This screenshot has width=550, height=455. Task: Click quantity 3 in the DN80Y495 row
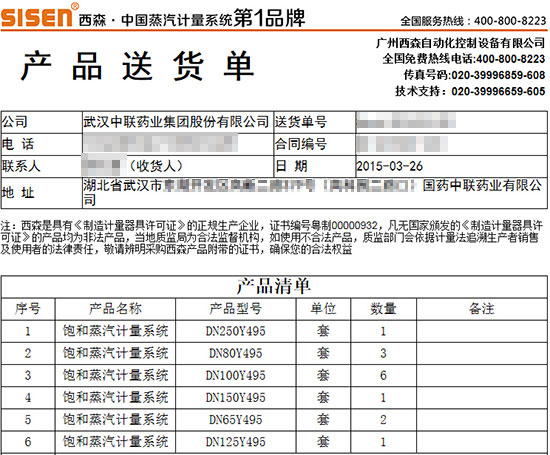[383, 353]
